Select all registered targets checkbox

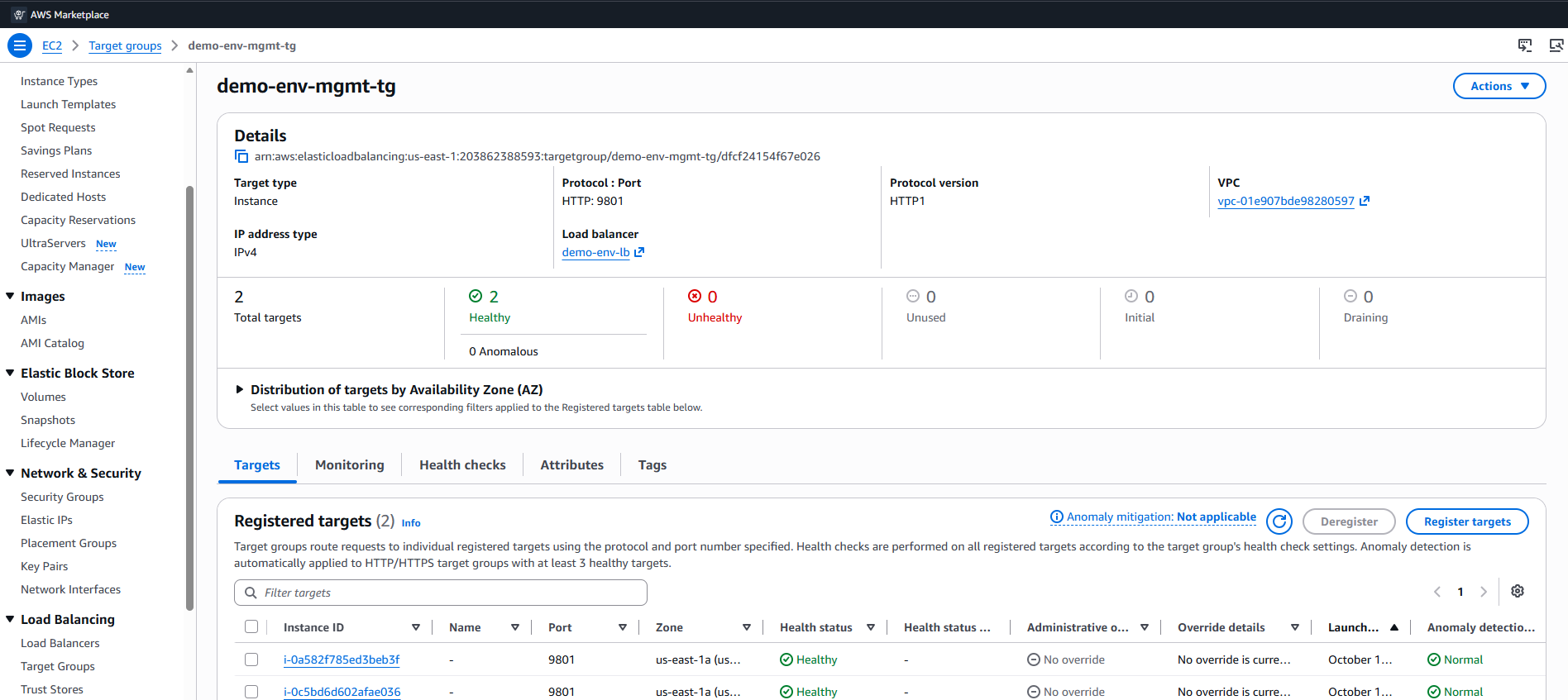tap(251, 626)
